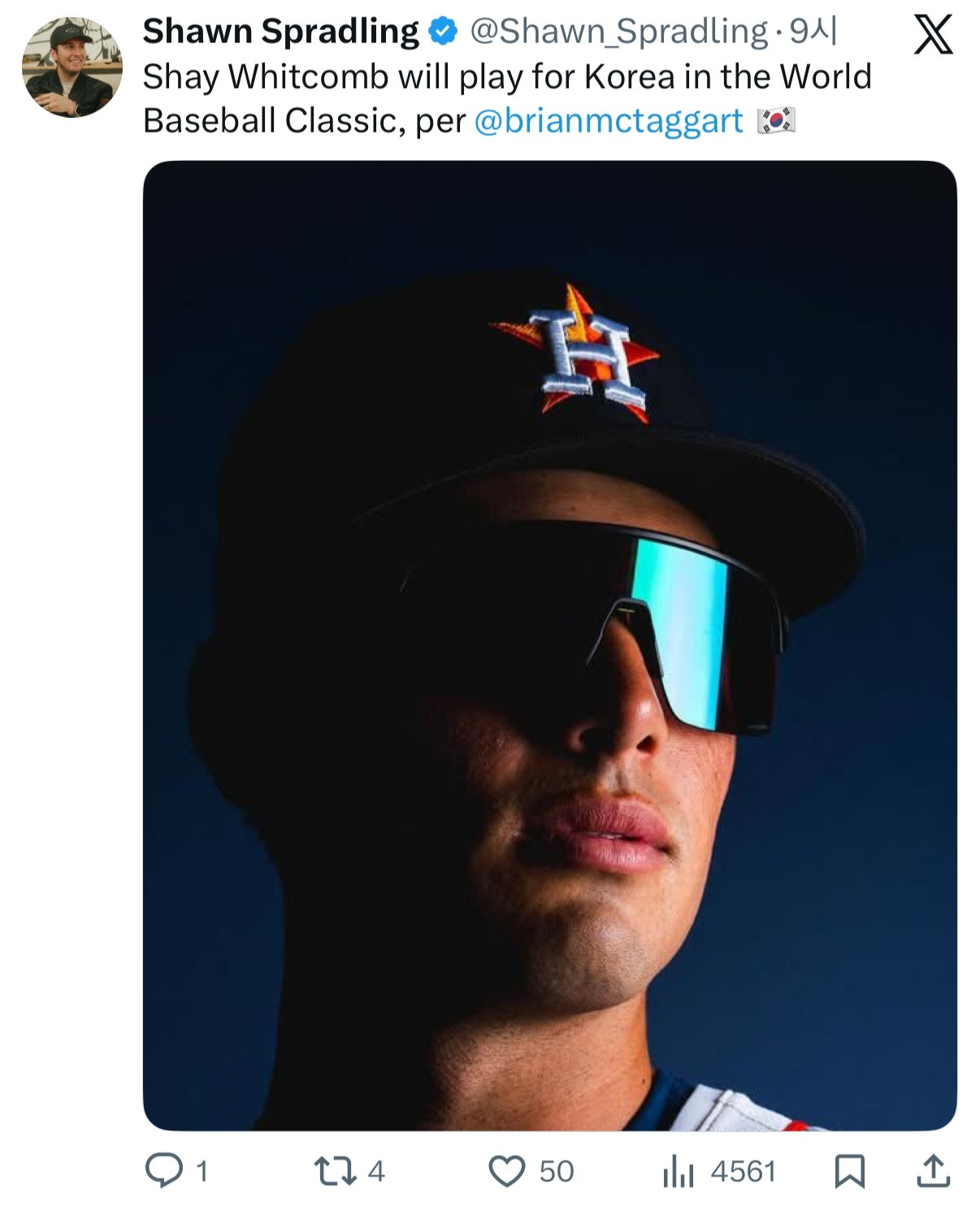980x1224 pixels.
Task: Enlarge the Astros player photo
Action: click(549, 645)
